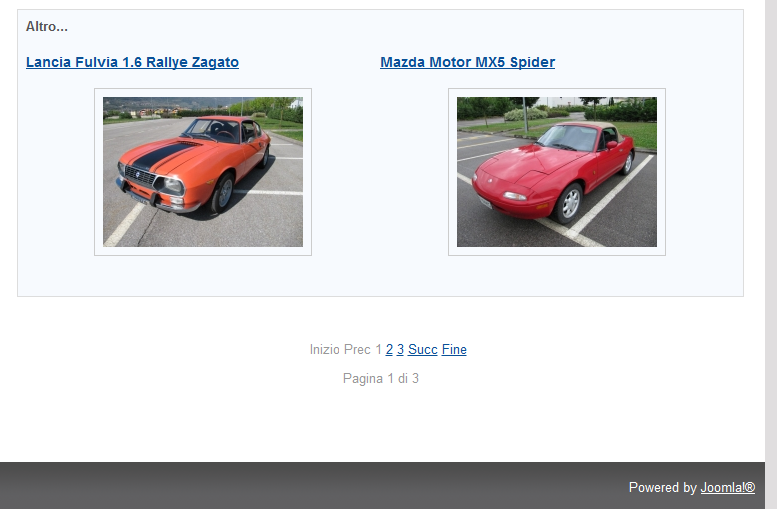
Task: Click the disabled Prec pagination text
Action: 357,349
